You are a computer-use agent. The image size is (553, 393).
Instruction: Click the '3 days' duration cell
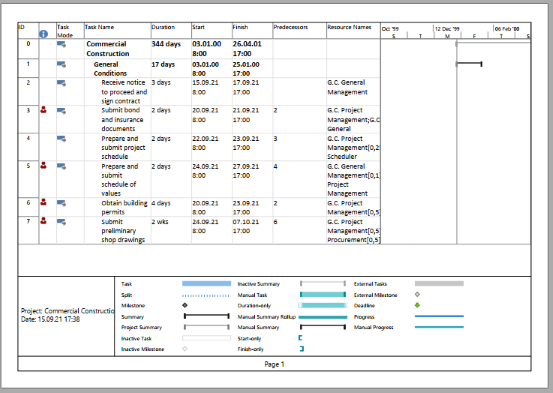(161, 83)
